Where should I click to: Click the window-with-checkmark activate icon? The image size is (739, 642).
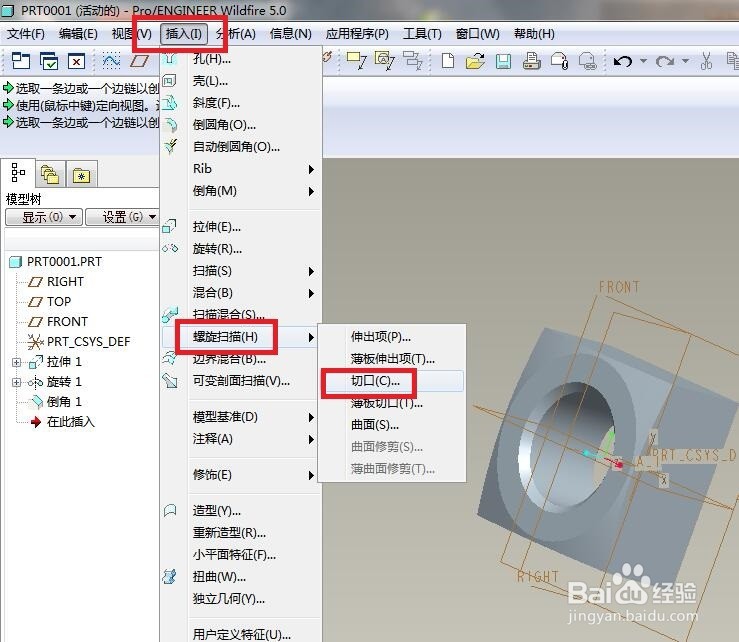[x=49, y=61]
